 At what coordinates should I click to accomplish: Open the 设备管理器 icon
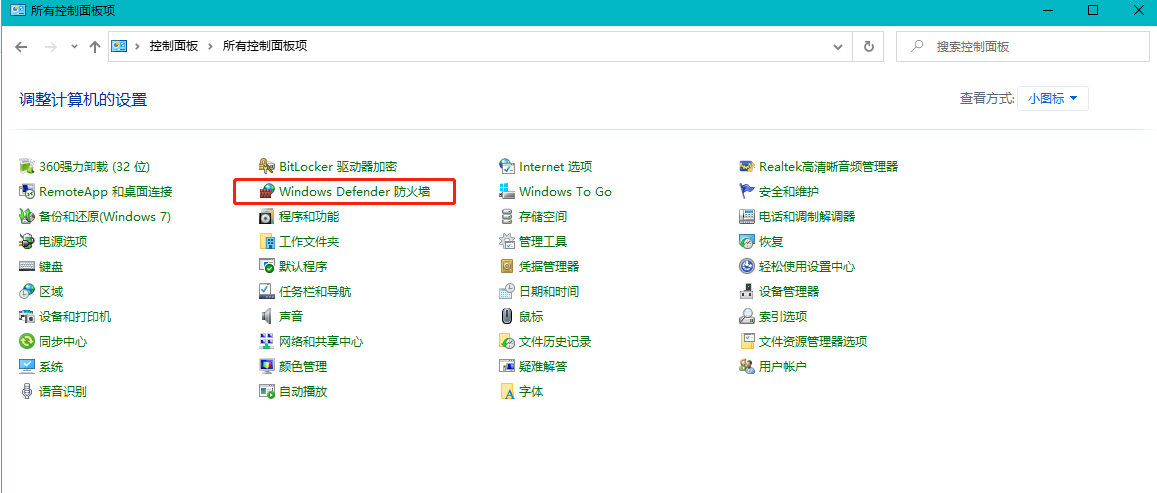tap(747, 291)
